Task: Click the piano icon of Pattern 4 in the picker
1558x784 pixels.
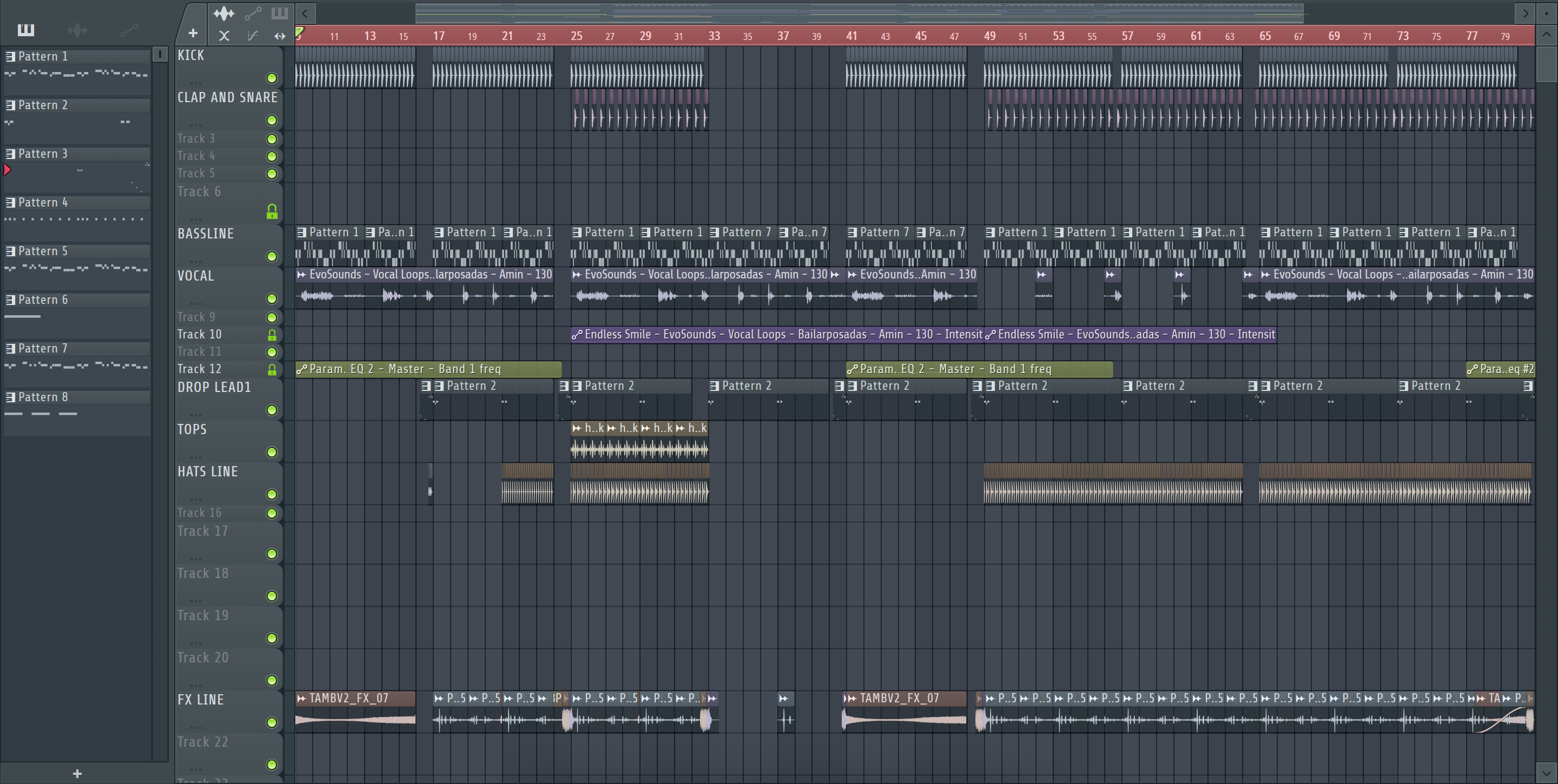Action: coord(10,203)
